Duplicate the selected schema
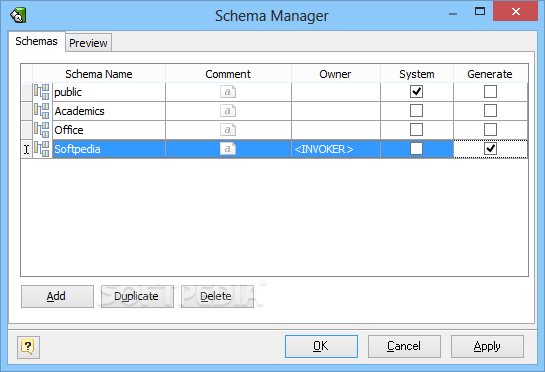 point(137,297)
